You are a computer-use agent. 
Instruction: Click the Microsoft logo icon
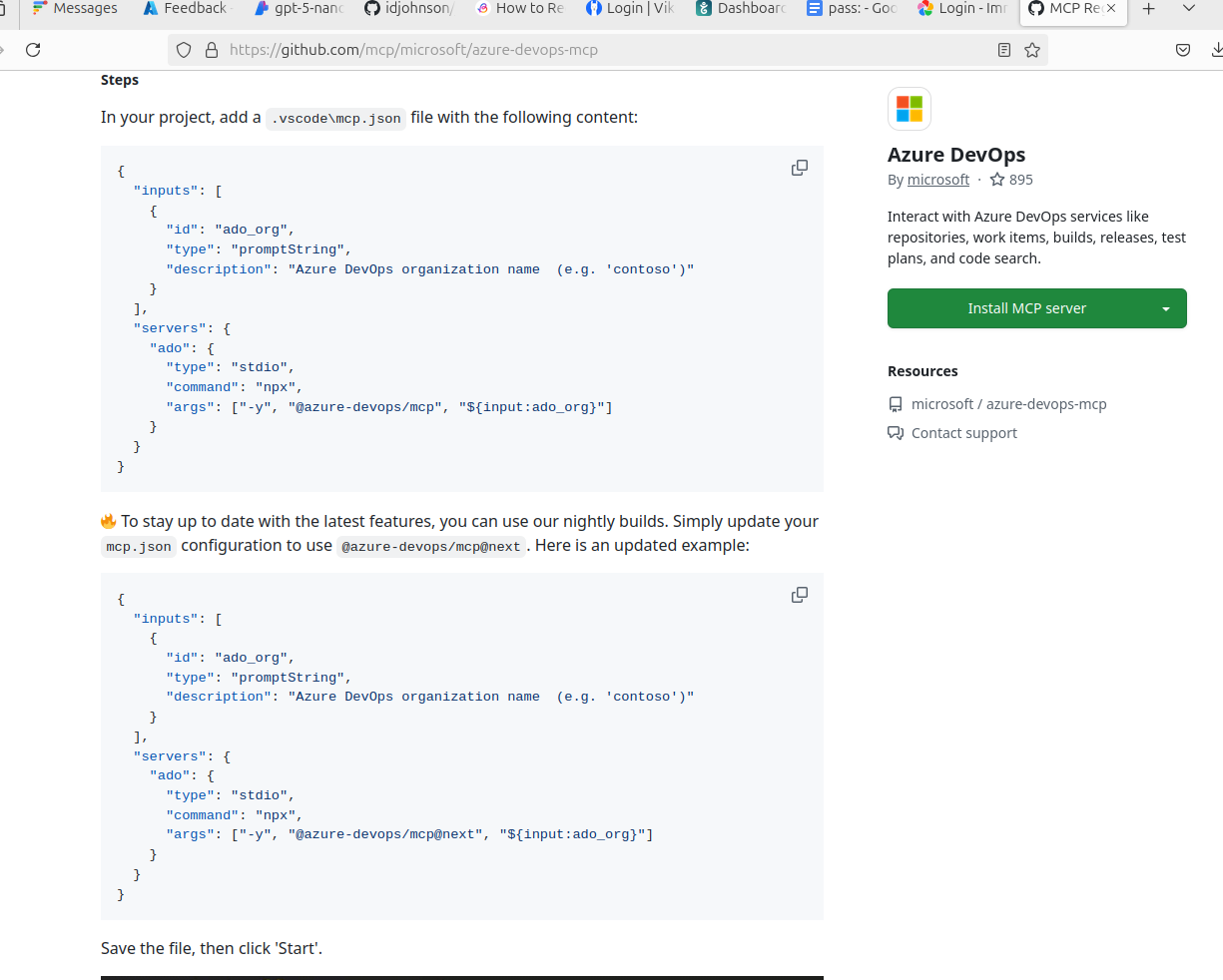click(x=909, y=109)
